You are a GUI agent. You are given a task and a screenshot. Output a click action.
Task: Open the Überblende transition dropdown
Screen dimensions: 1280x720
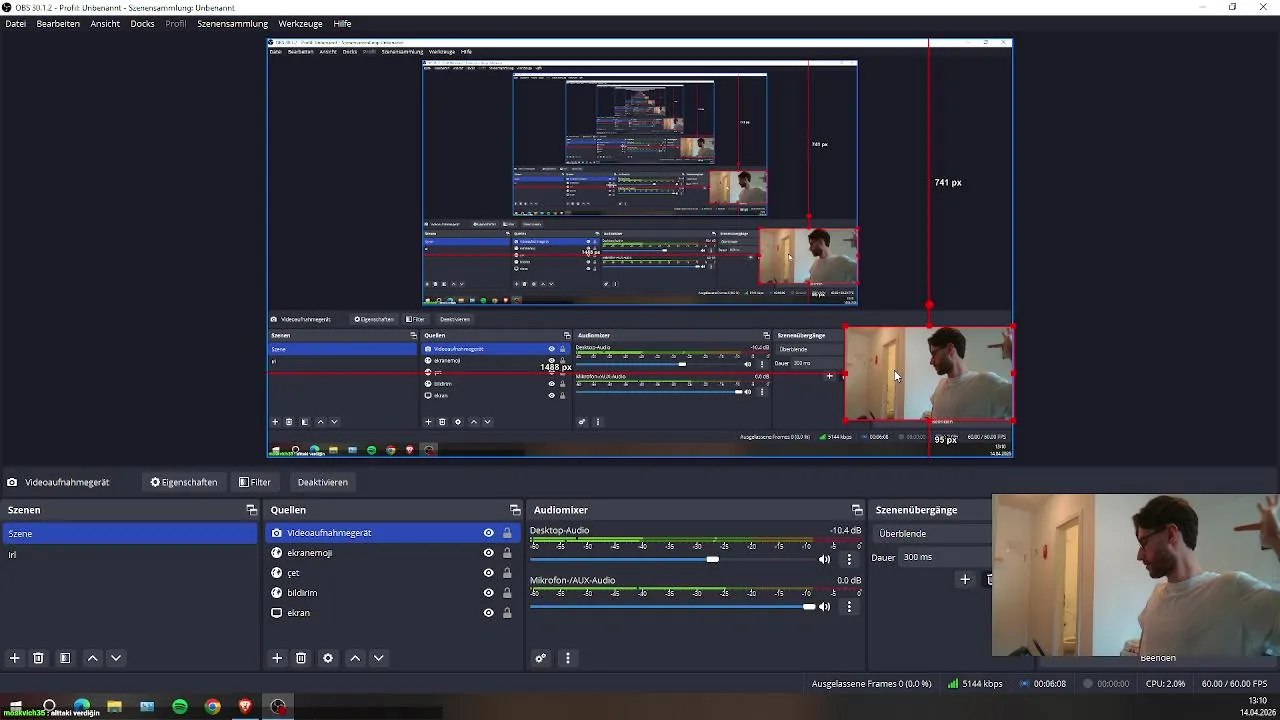pyautogui.click(x=933, y=534)
